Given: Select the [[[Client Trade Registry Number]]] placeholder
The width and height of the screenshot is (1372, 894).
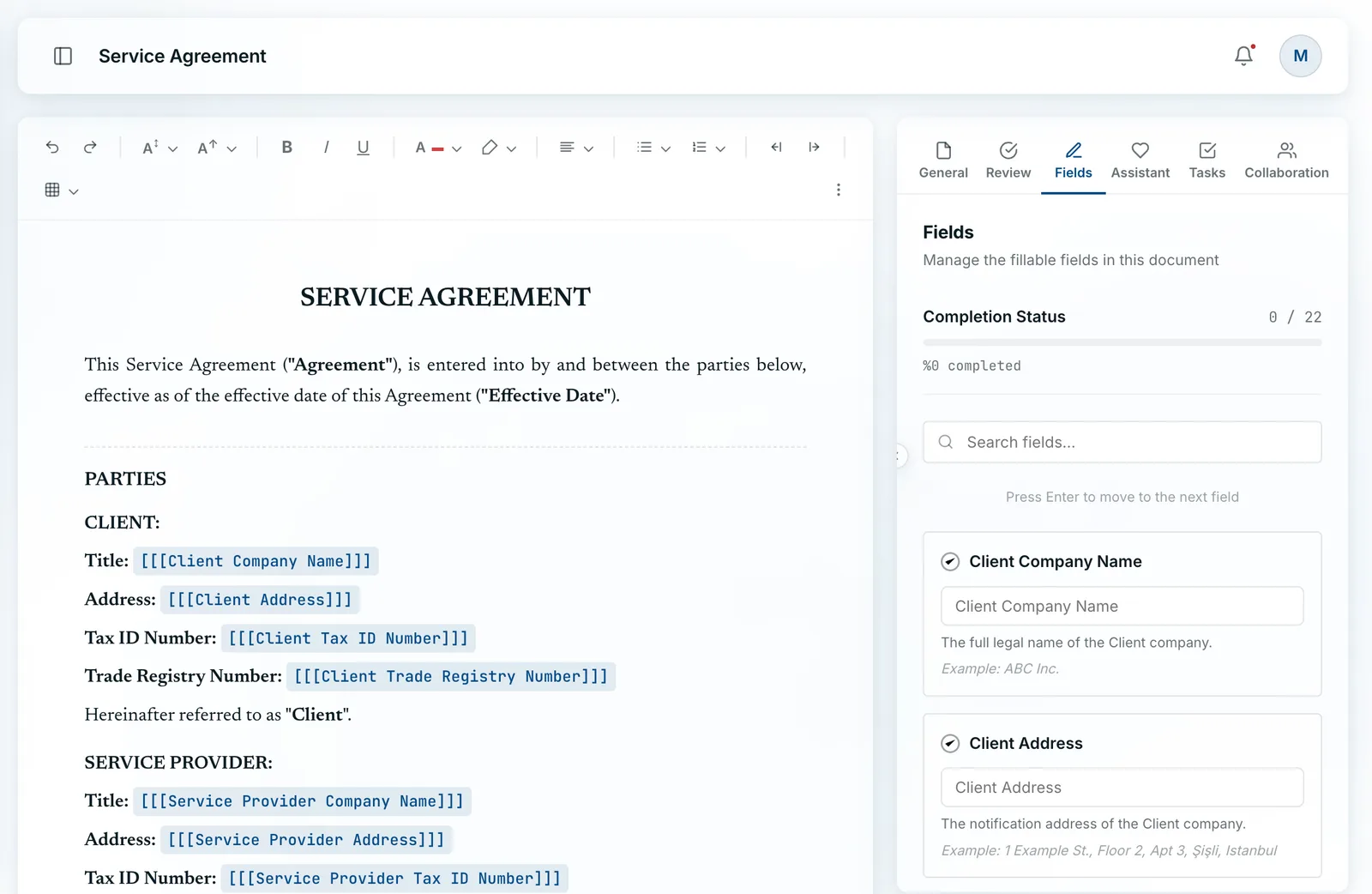Looking at the screenshot, I should pos(451,676).
